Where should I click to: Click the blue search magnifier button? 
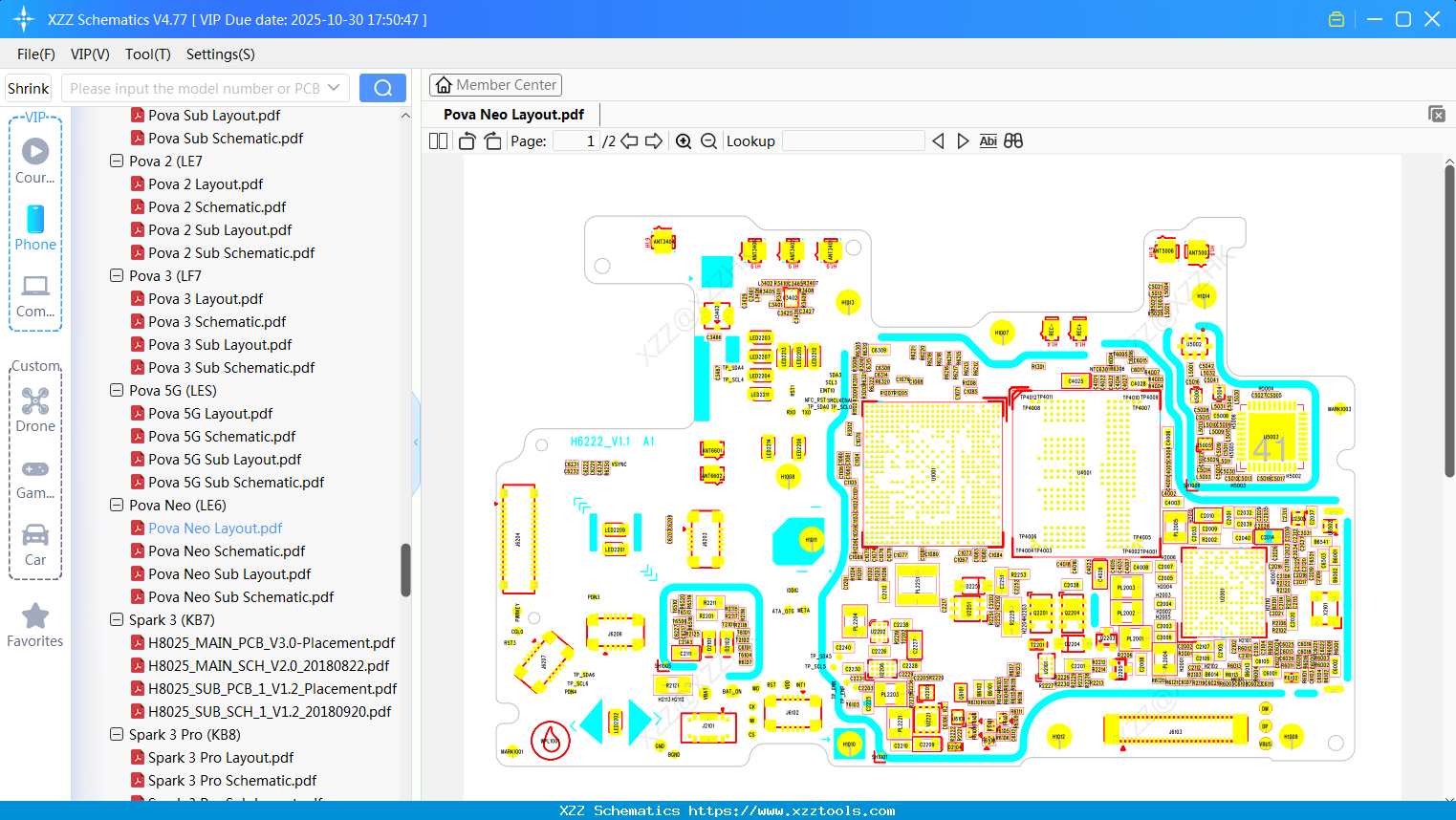(382, 88)
